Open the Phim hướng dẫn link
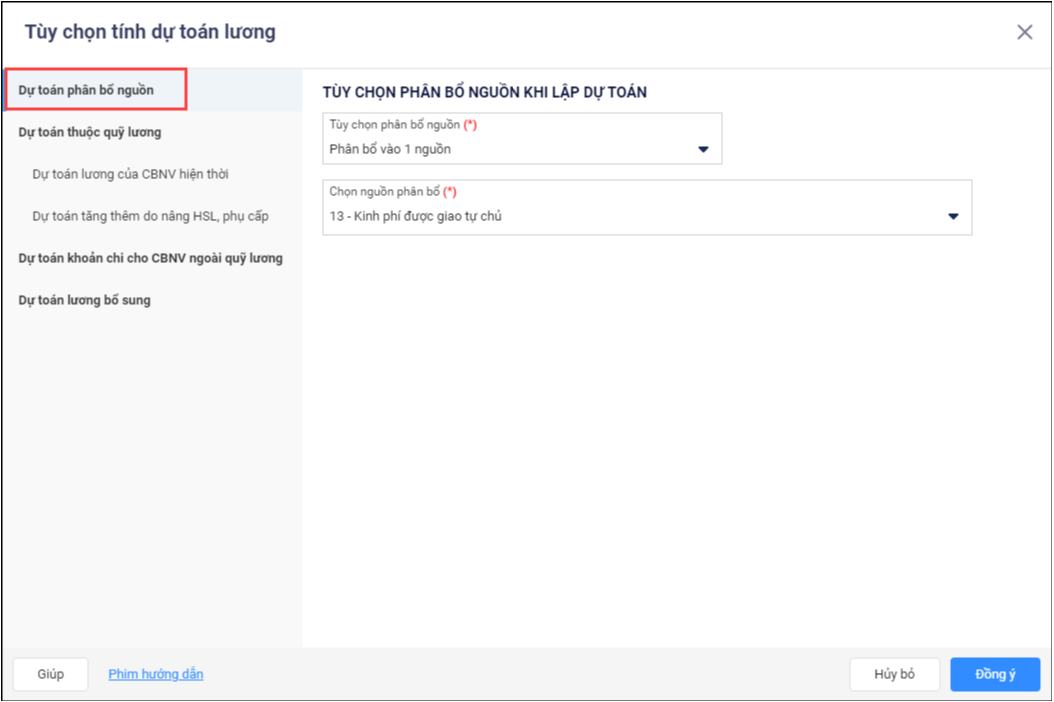This screenshot has height=702, width=1054. click(156, 674)
